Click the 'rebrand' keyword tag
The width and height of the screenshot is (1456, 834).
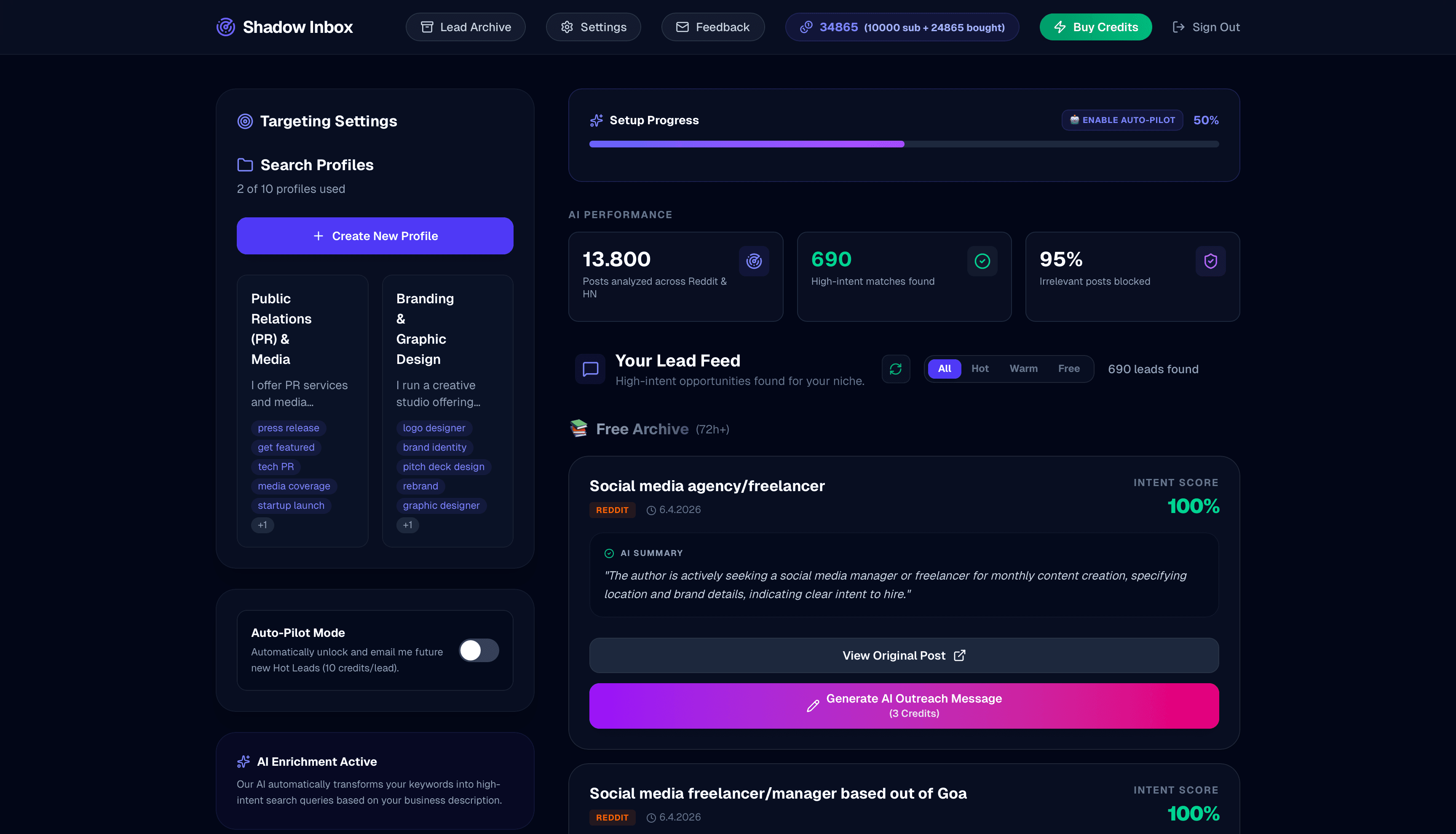pos(420,486)
